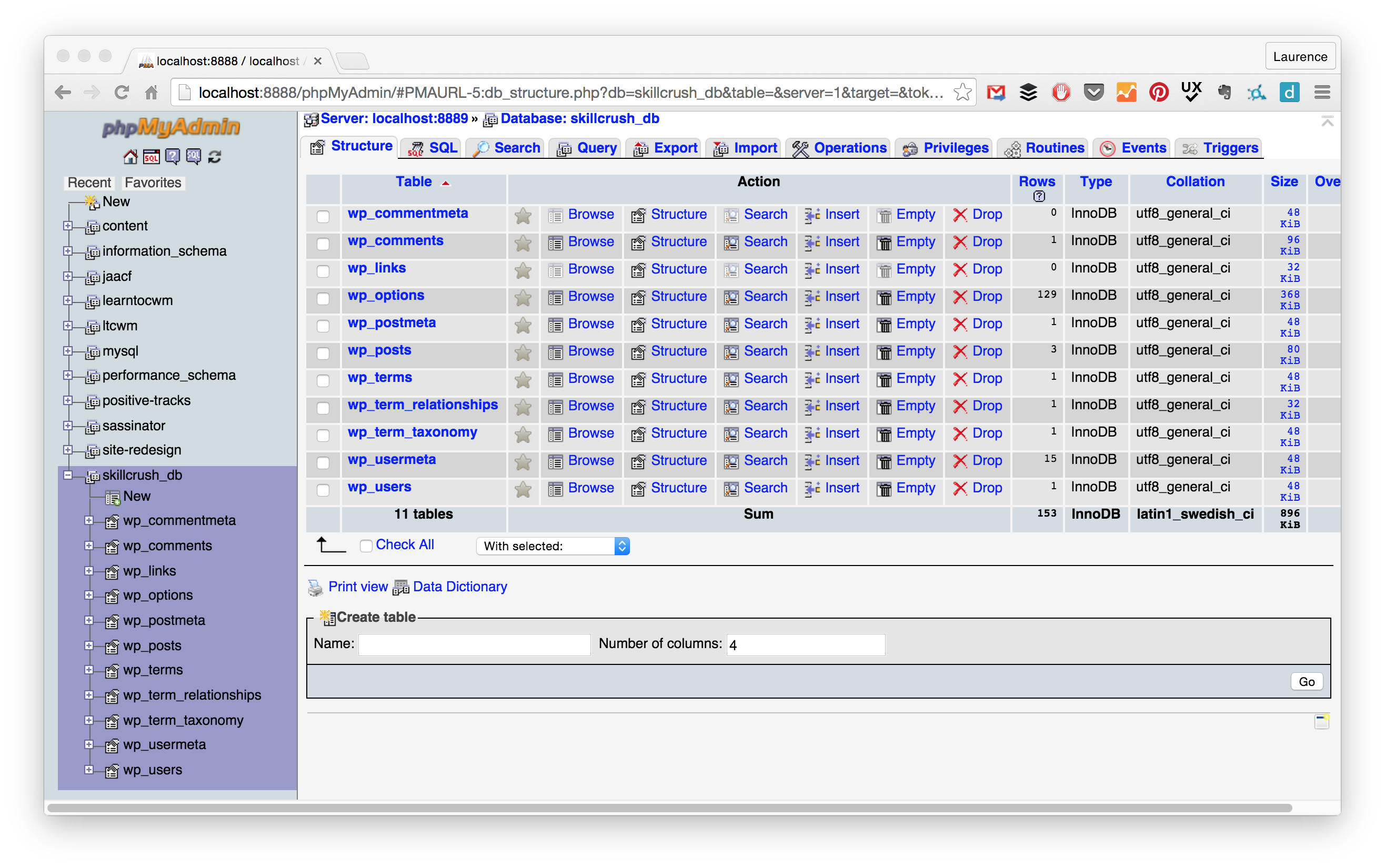
Task: Click the reload navigation panel icon
Action: 215,157
